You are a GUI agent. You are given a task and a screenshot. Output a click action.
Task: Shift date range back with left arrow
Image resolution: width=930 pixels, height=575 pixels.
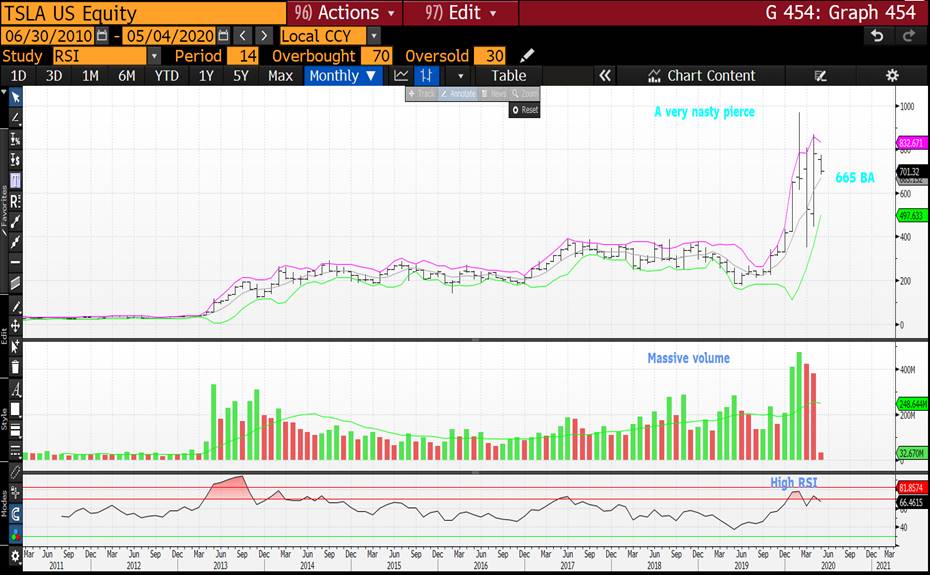point(243,36)
